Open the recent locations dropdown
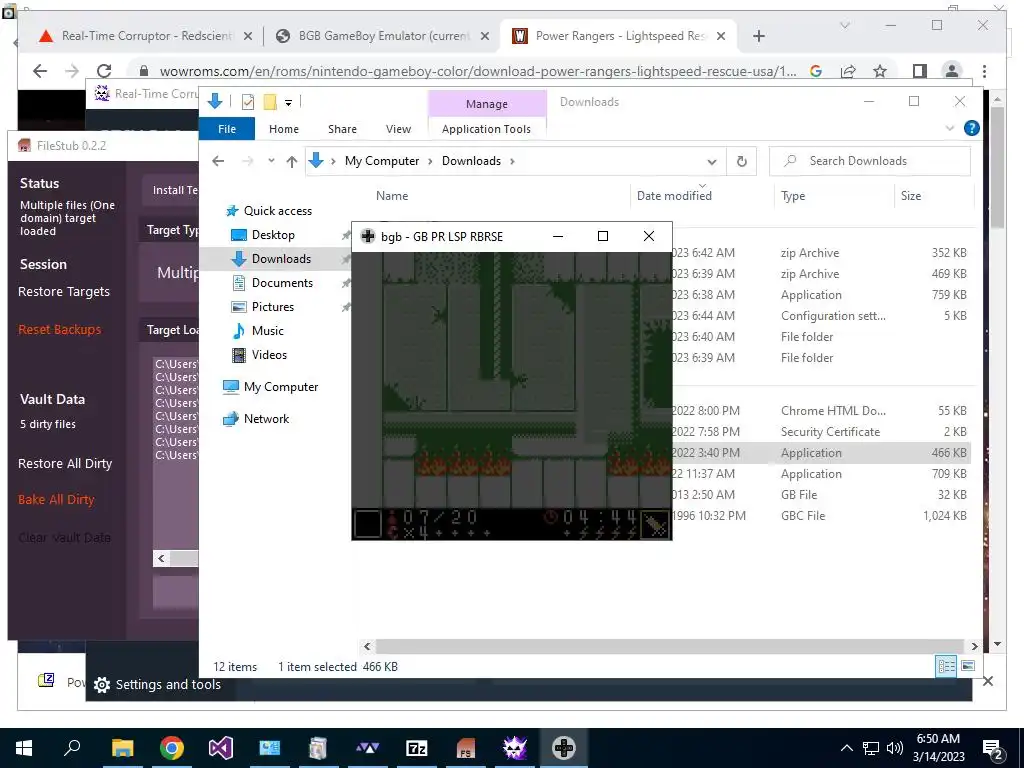The width and height of the screenshot is (1024, 768). (271, 161)
